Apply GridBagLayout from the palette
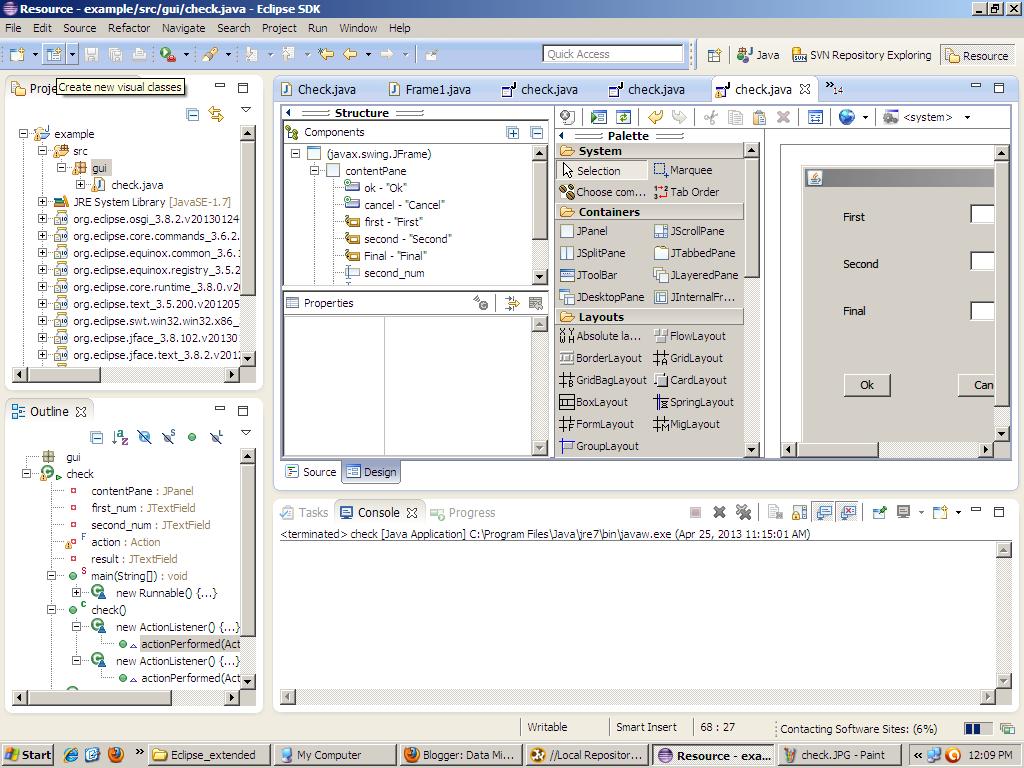The width and height of the screenshot is (1024, 768). [603, 380]
